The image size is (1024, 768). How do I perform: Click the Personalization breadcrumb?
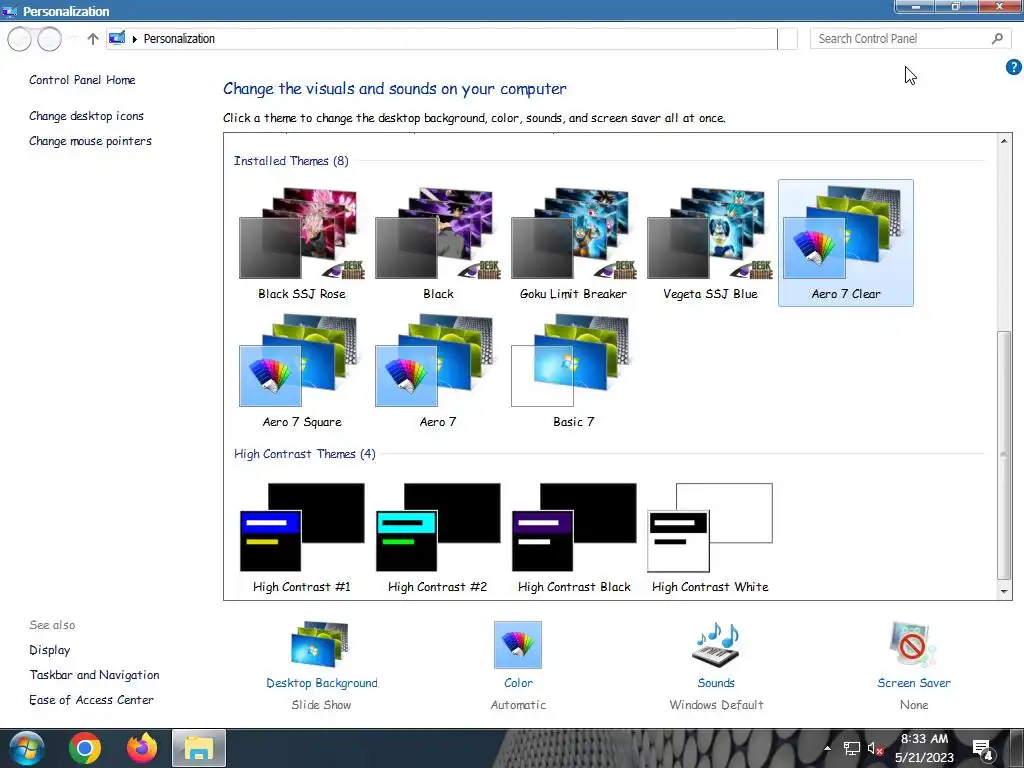coord(179,39)
